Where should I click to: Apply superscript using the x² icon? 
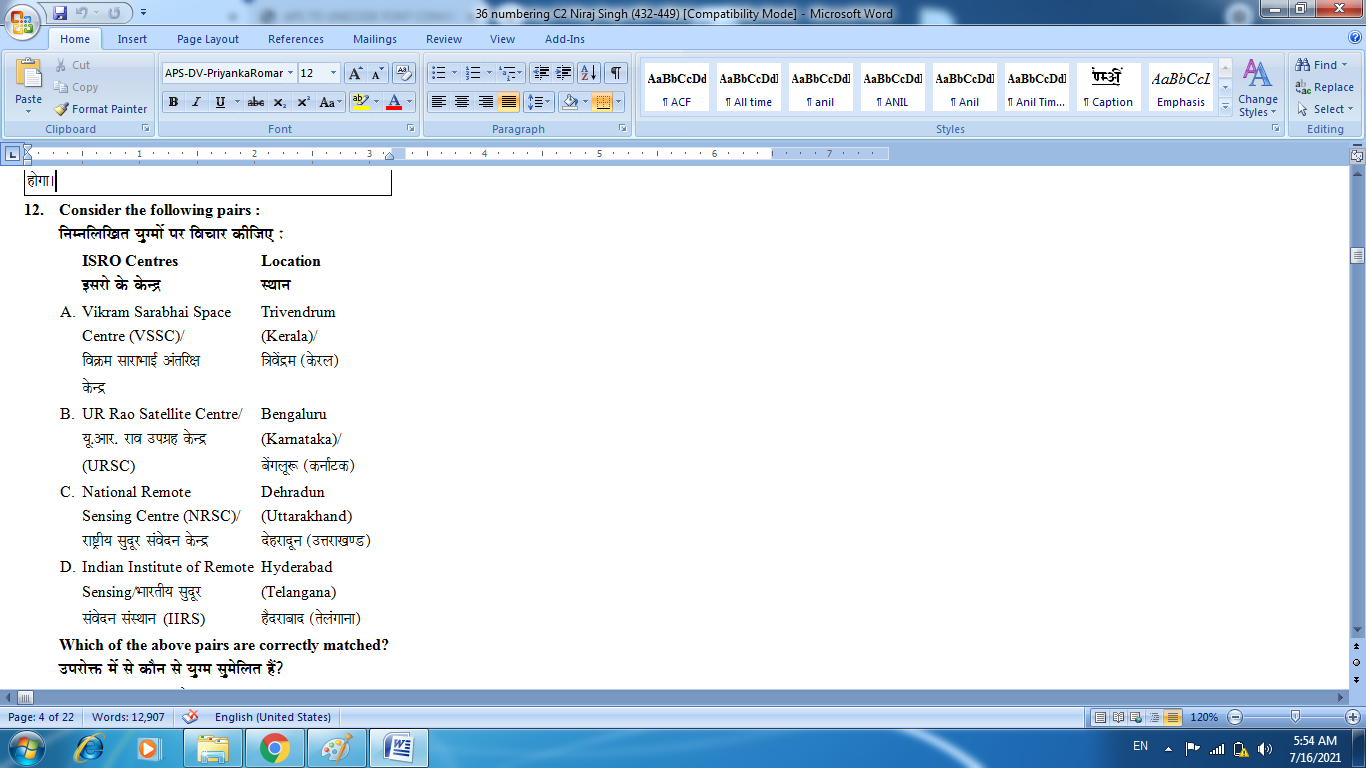[x=303, y=102]
